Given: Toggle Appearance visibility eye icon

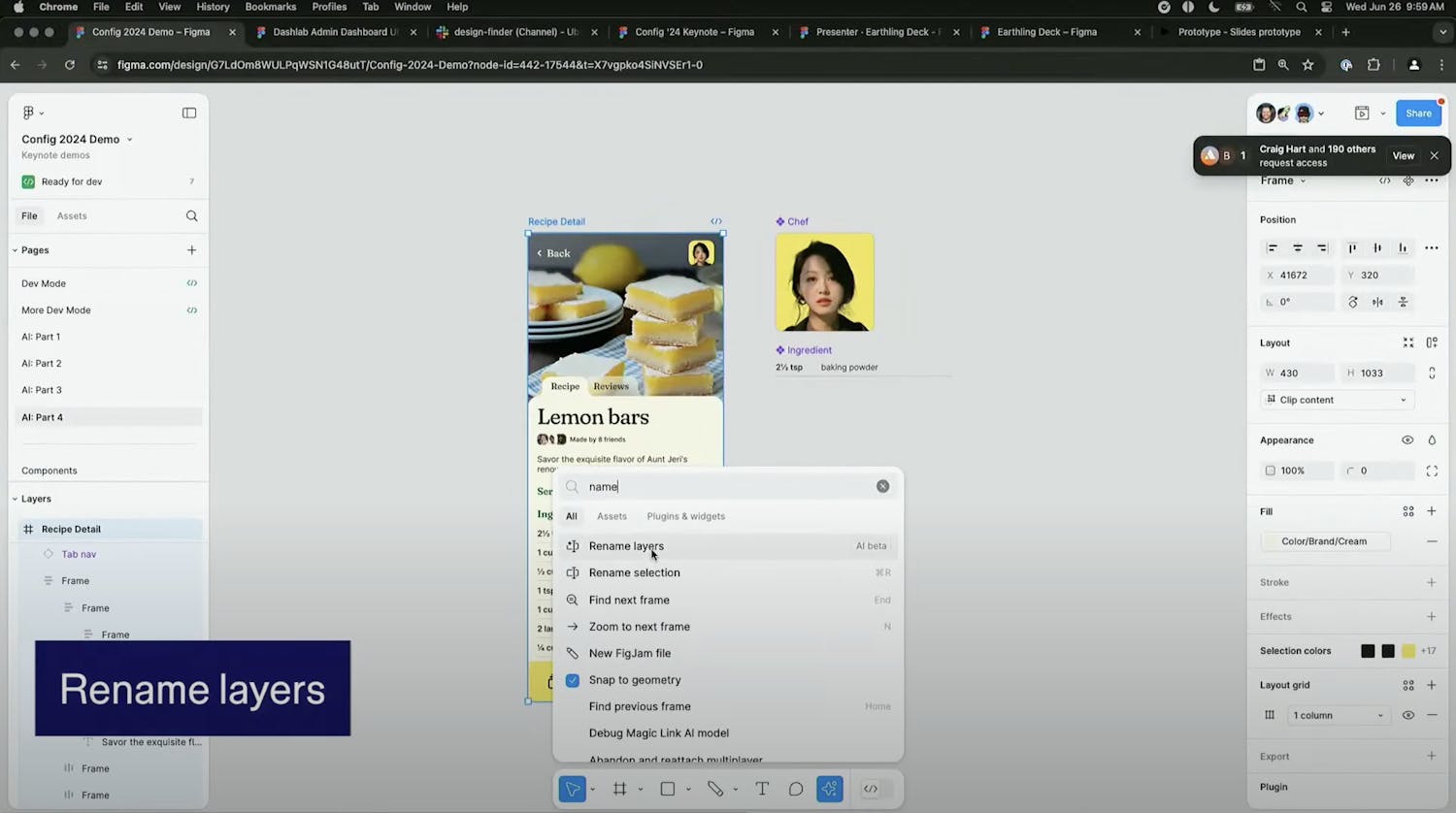Looking at the screenshot, I should coord(1407,440).
